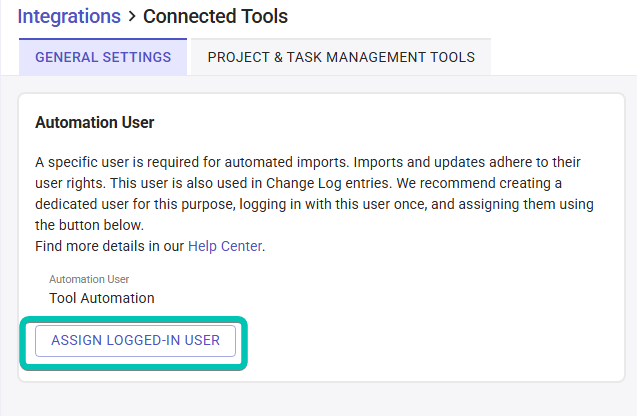Select the small Automation User field label

click(x=89, y=279)
